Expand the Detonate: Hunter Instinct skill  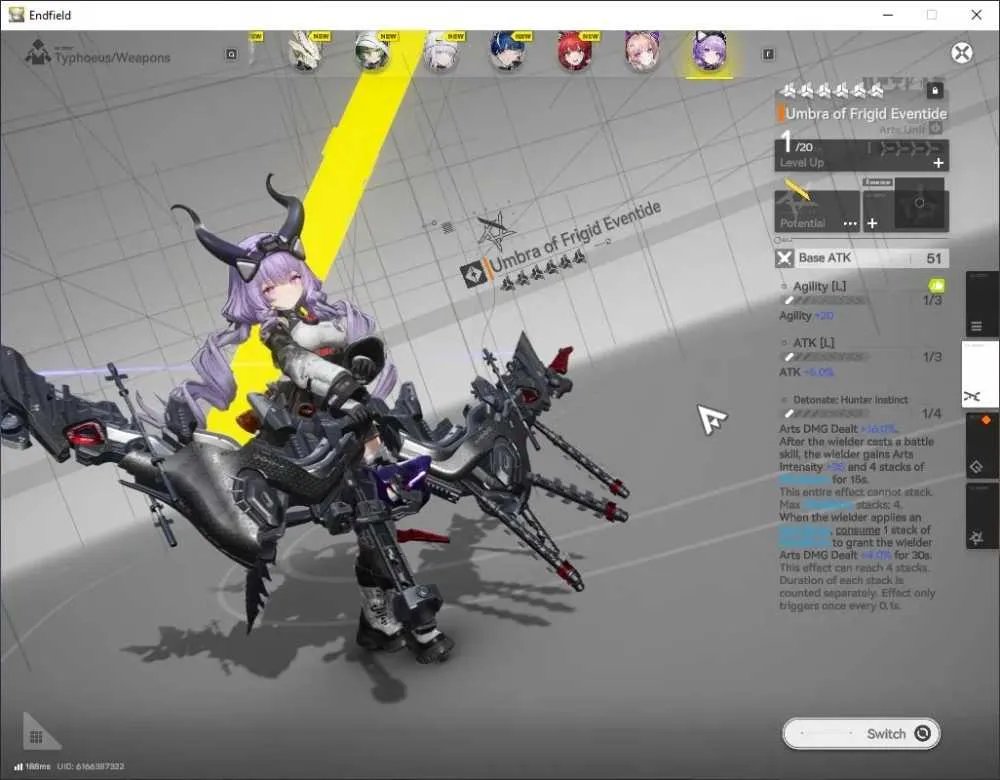coord(850,400)
